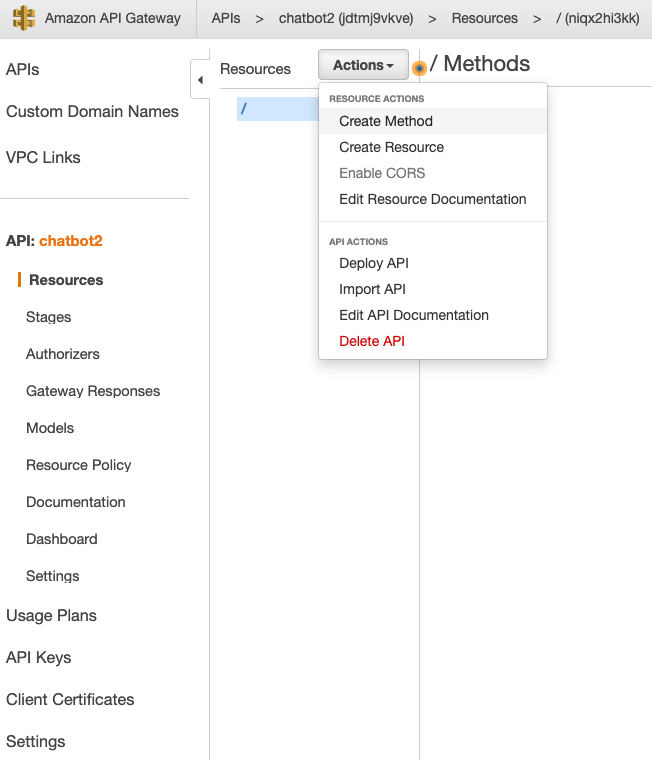
Task: Click chatbot2 (jdtmj9vkve) breadcrumb link
Action: pos(346,18)
